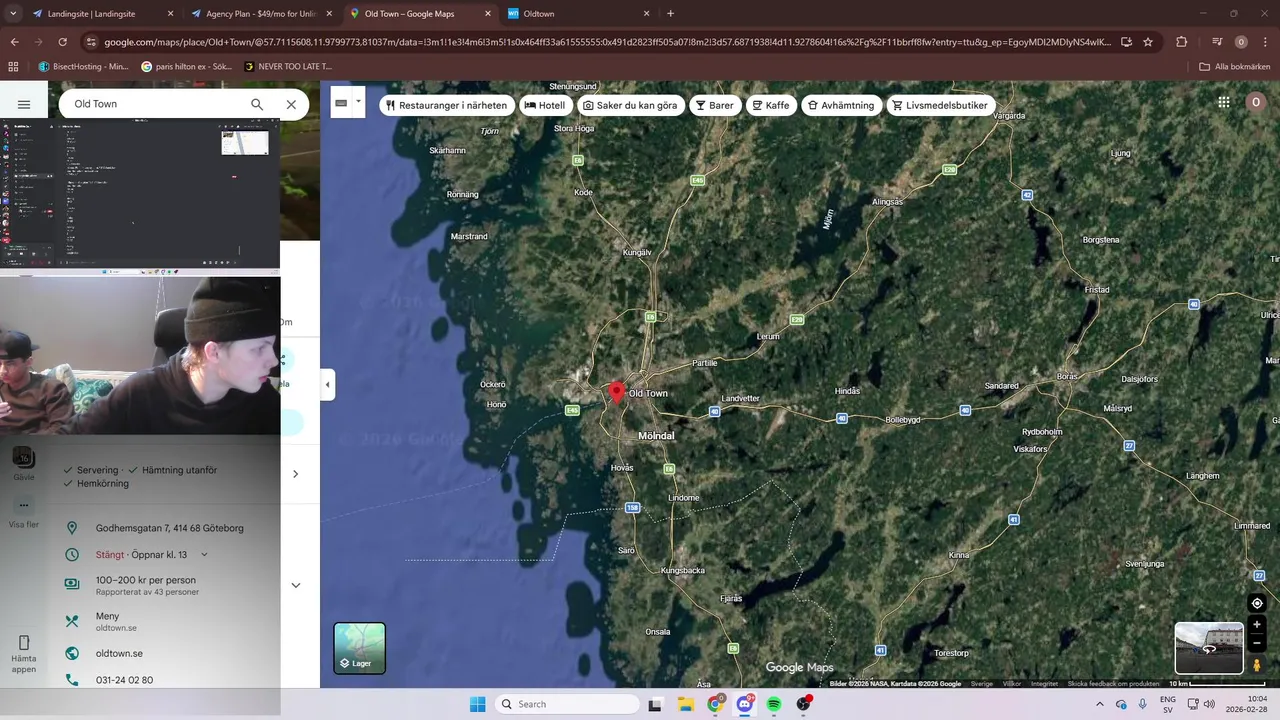Show your location on the map
The image size is (1280, 720).
coord(1257,603)
